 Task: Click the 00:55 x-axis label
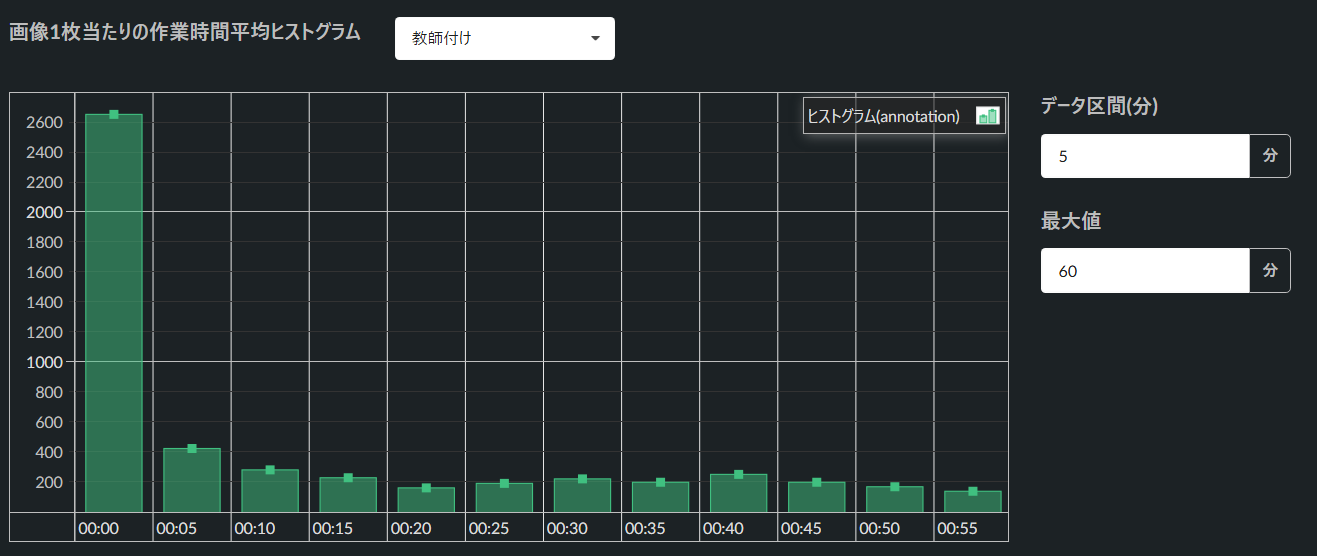pos(955,527)
